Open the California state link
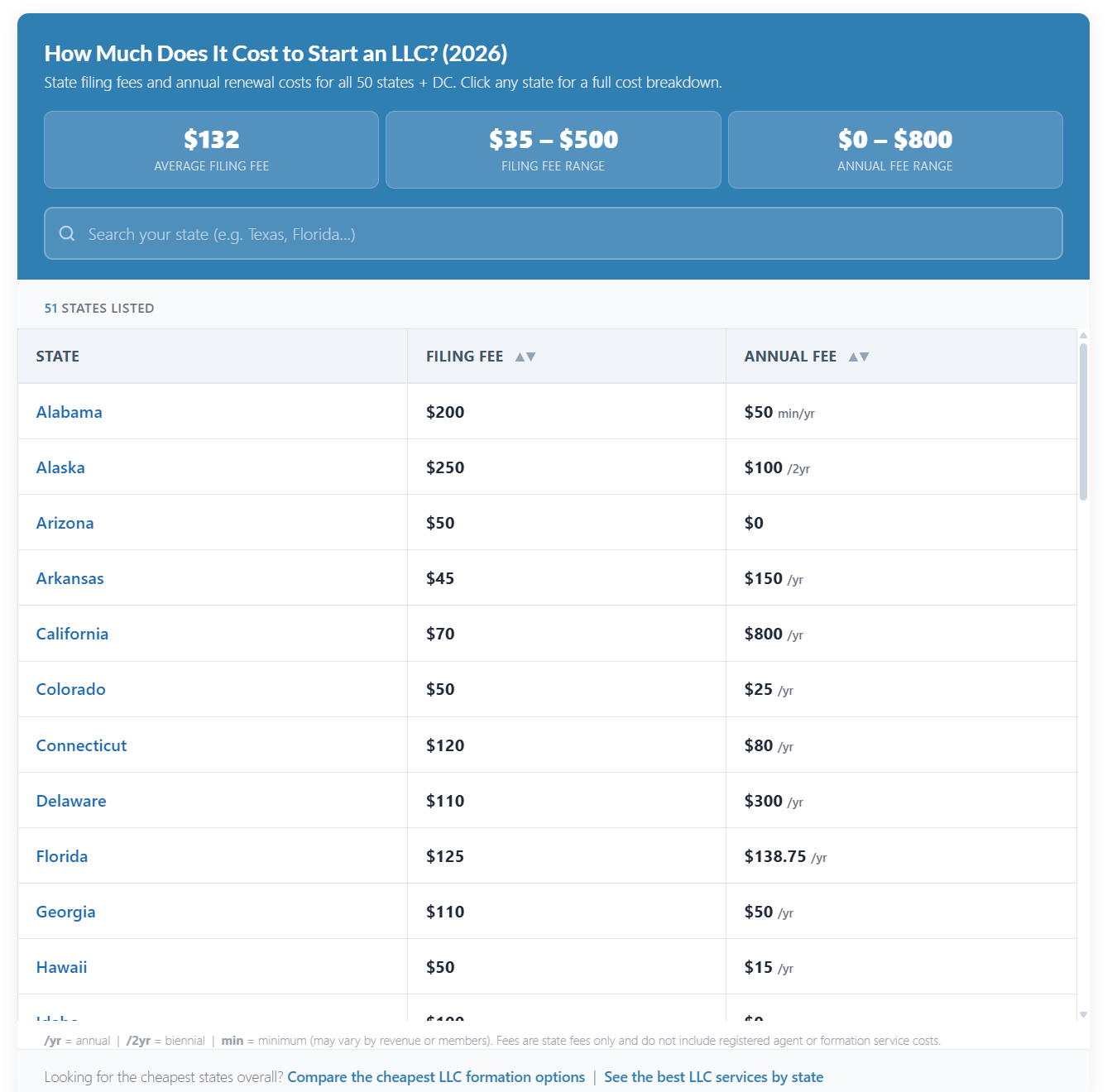The width and height of the screenshot is (1112, 1092). (72, 634)
